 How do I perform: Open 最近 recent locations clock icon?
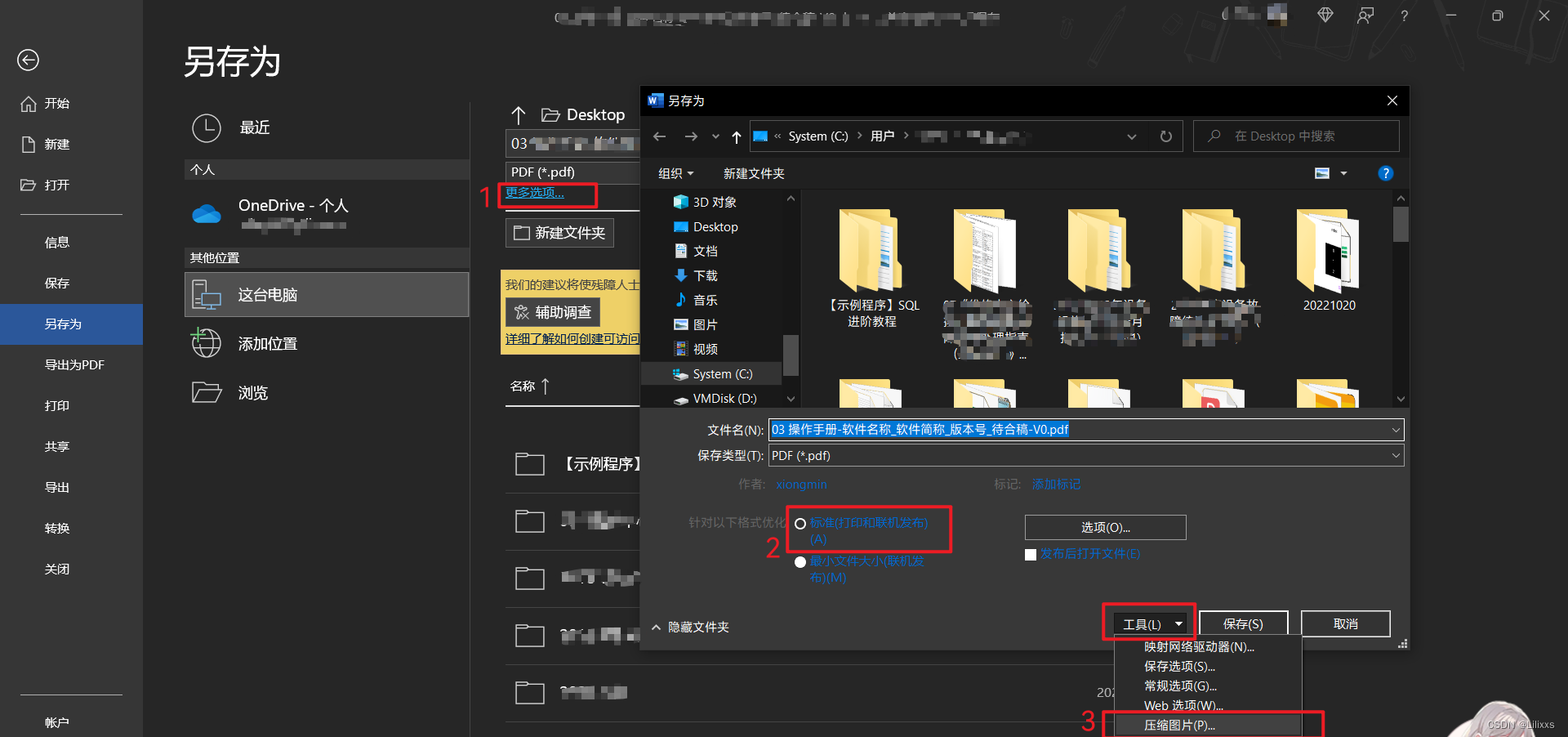[207, 128]
